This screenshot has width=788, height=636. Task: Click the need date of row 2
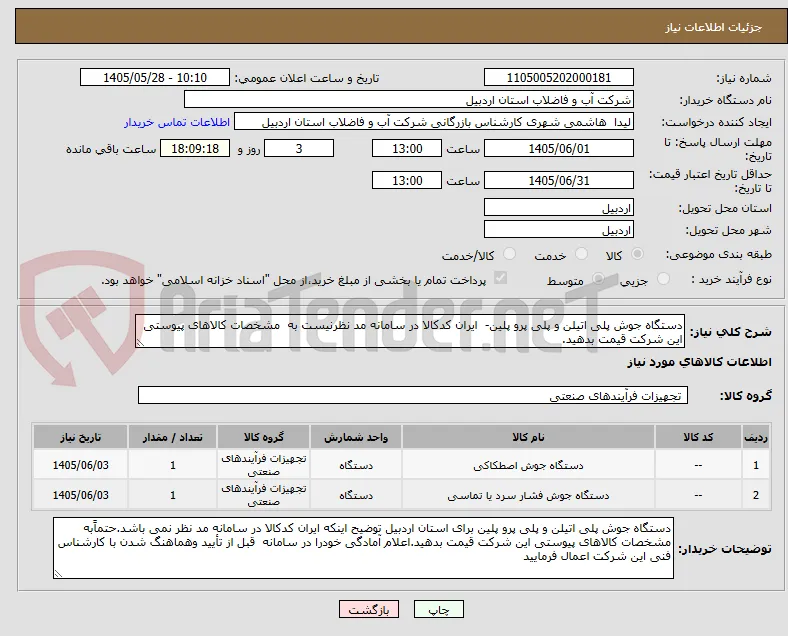click(80, 495)
